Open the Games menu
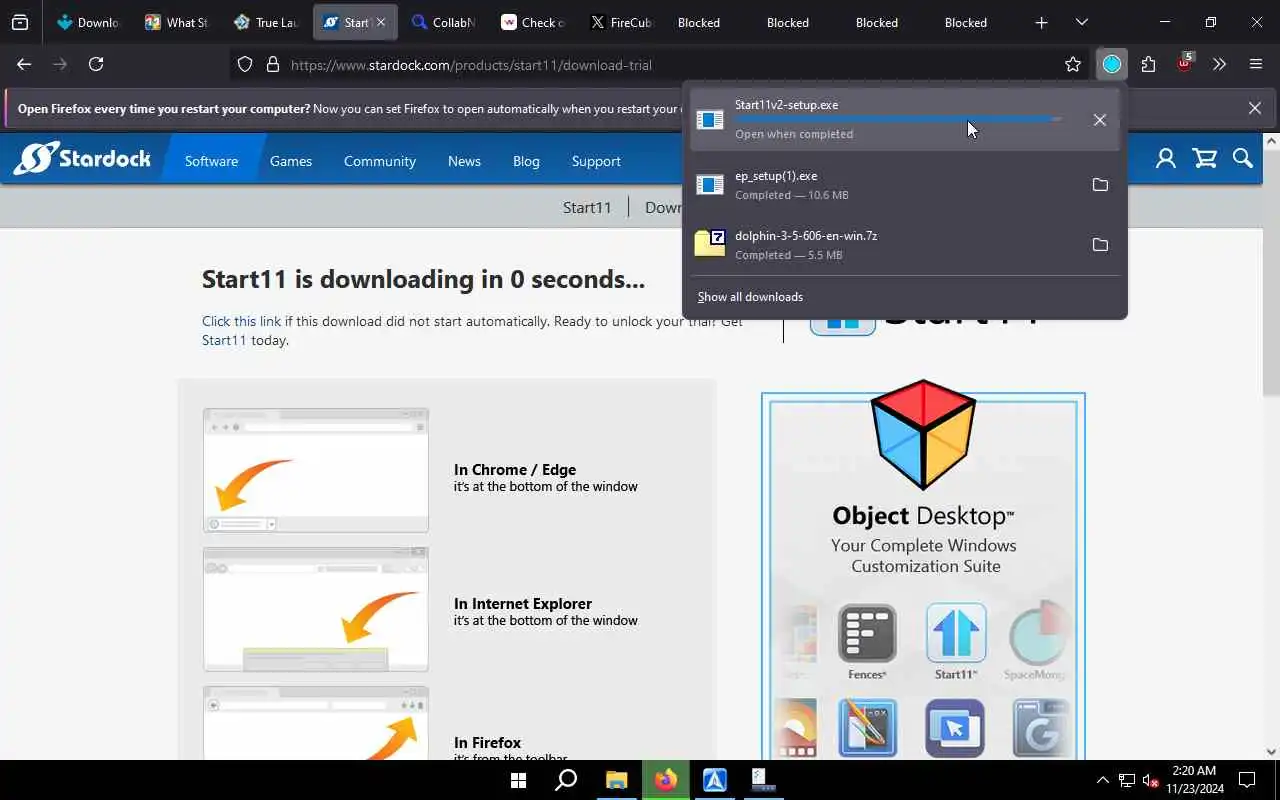Image resolution: width=1280 pixels, height=800 pixels. tap(291, 161)
